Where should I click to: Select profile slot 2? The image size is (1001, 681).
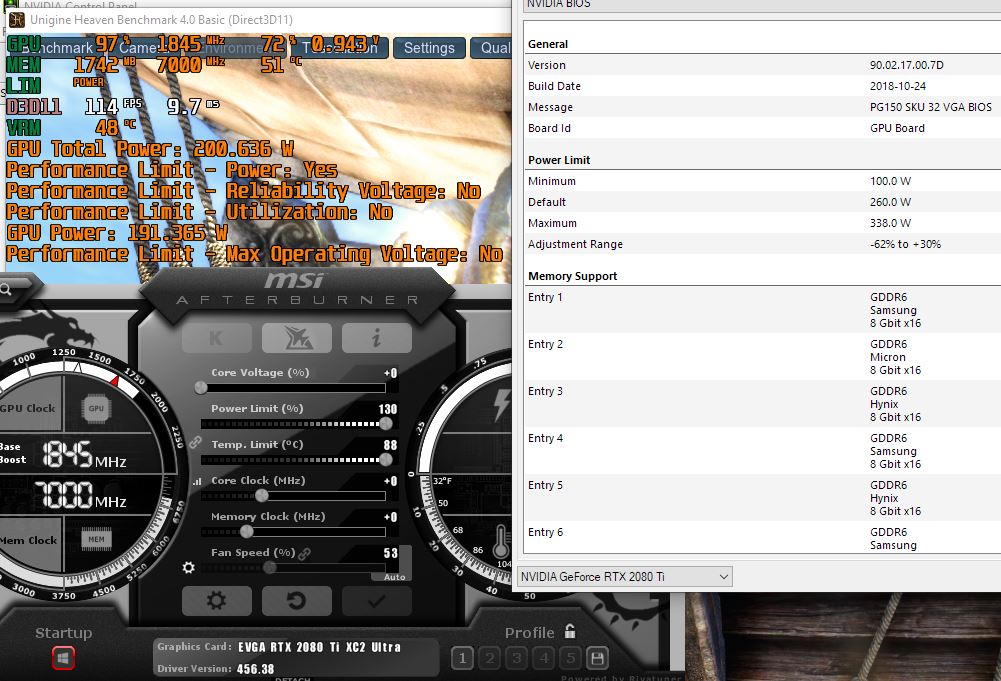pyautogui.click(x=490, y=658)
